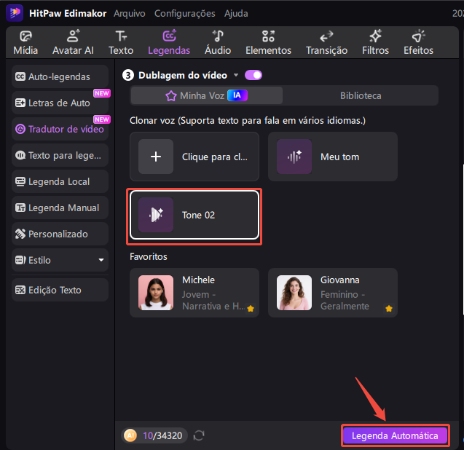Open the Filtros tool icon
464x450 pixels.
[x=375, y=36]
